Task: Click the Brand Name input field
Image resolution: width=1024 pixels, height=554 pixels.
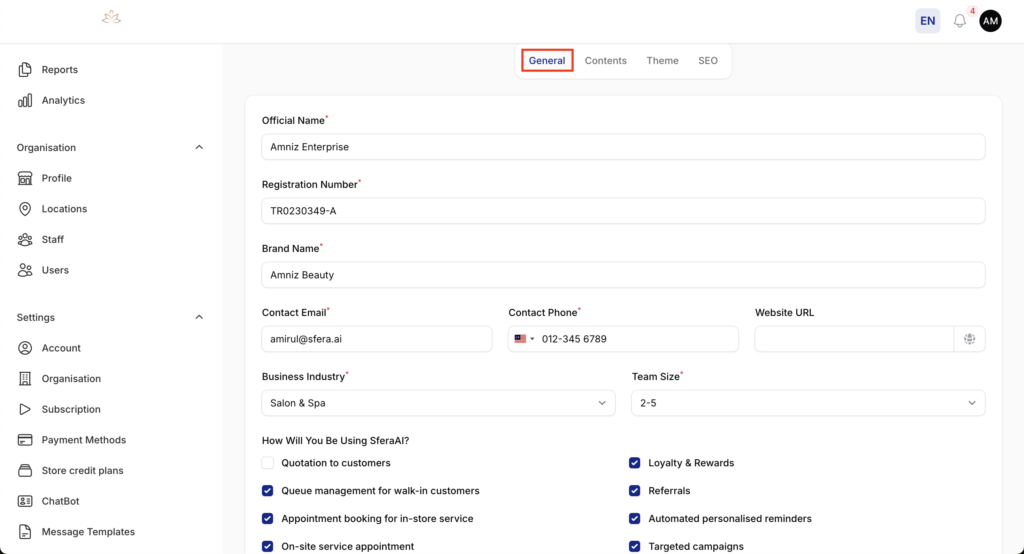Action: point(623,275)
